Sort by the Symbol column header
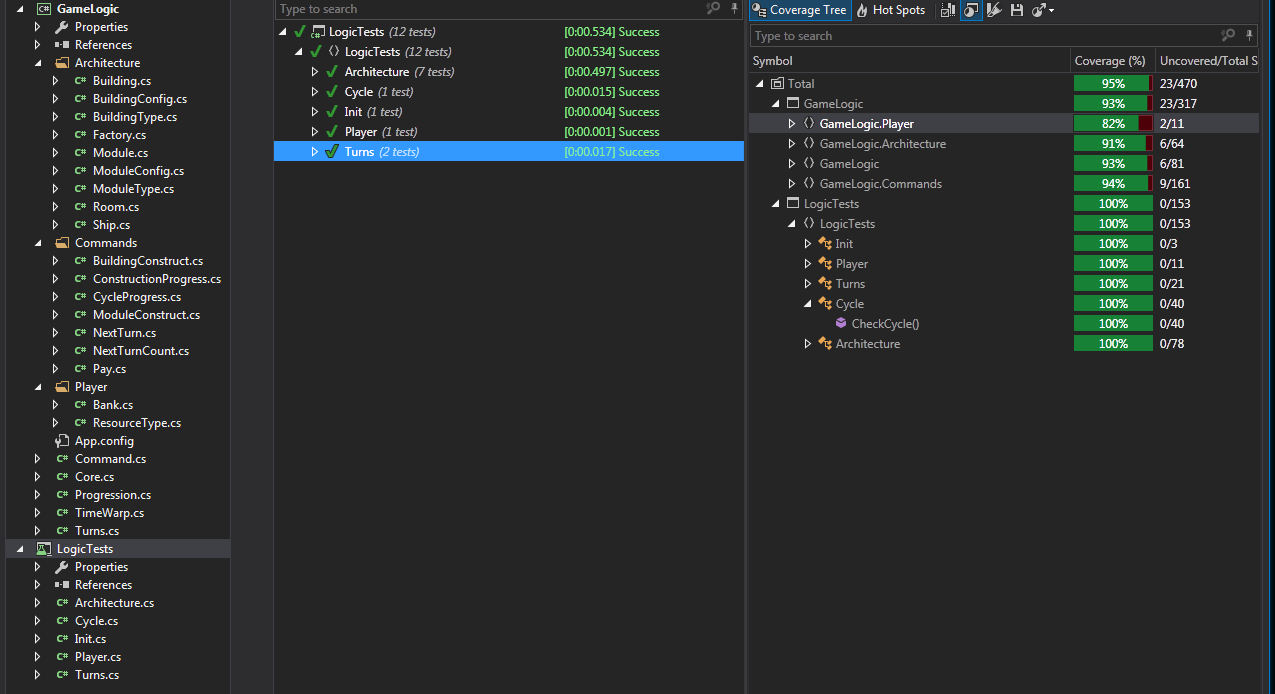The width and height of the screenshot is (1275, 694). pyautogui.click(x=910, y=61)
